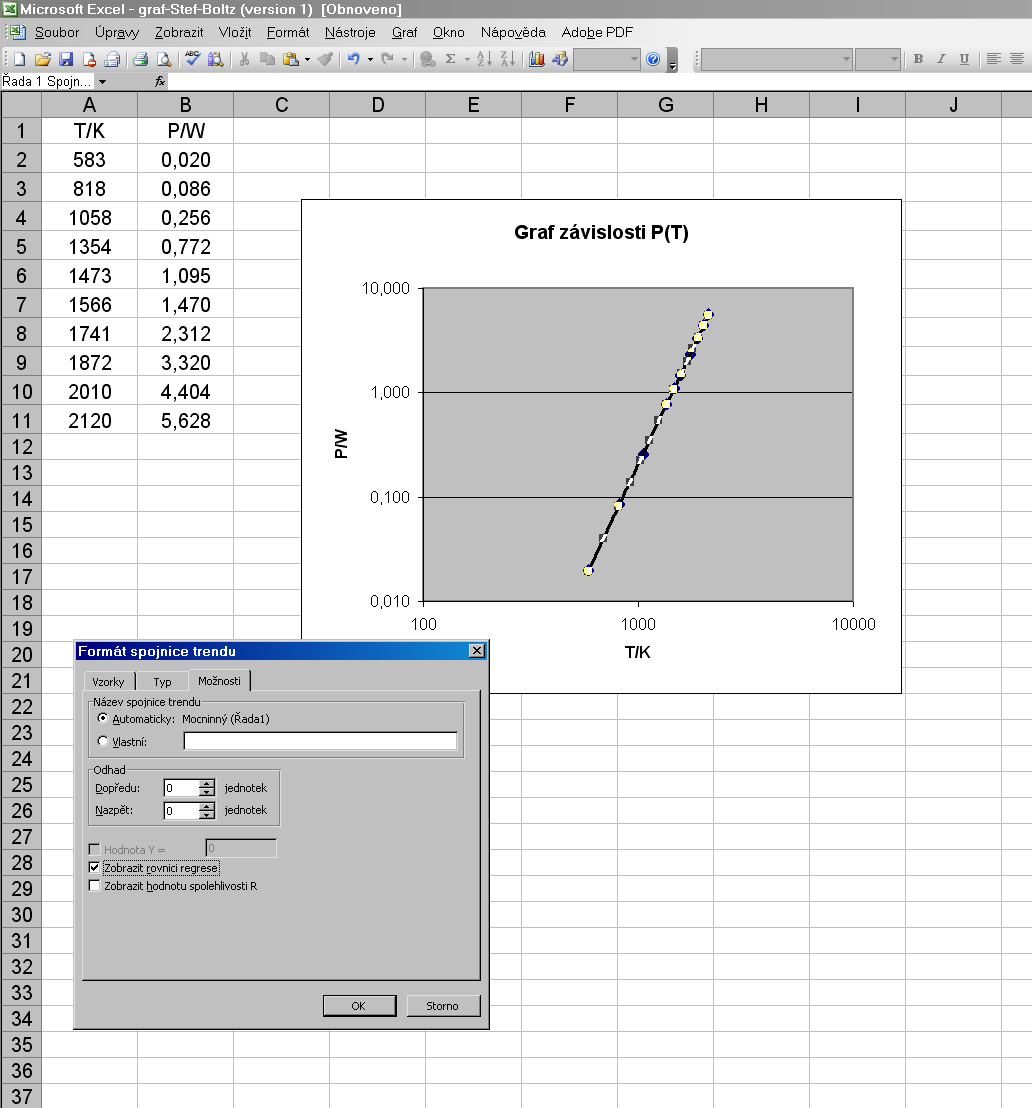Click the Redo arrow icon
Image resolution: width=1032 pixels, height=1108 pixels.
[x=387, y=59]
